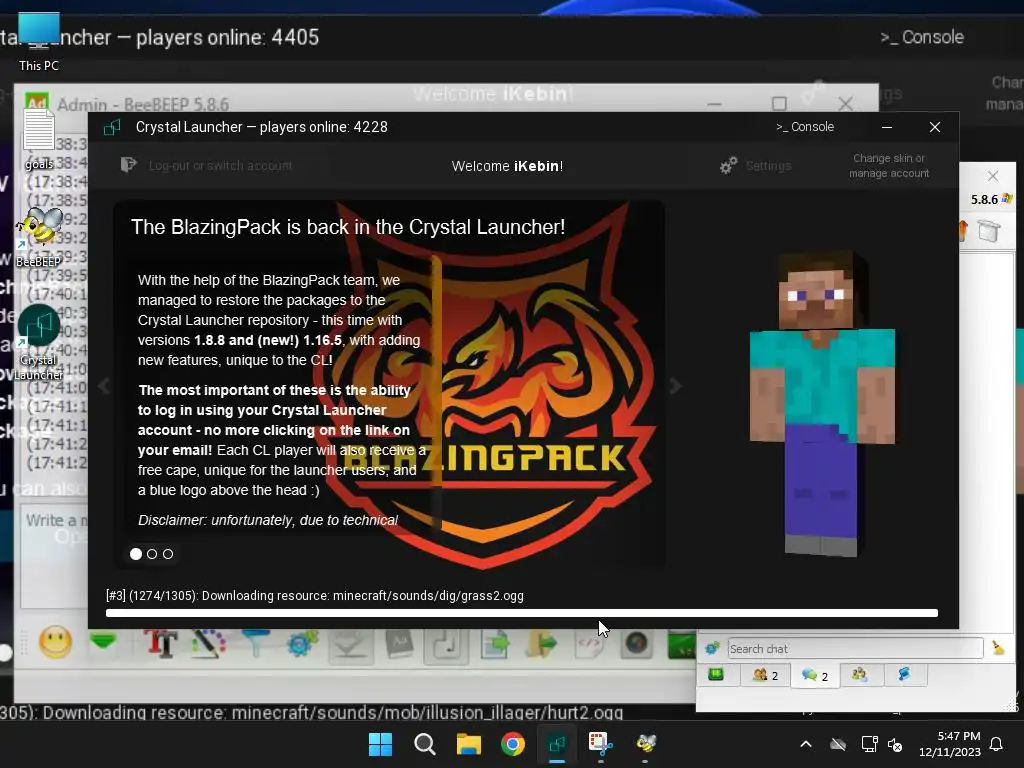This screenshot has width=1024, height=768.
Task: Click the downloading resource status text
Action: [x=315, y=596]
